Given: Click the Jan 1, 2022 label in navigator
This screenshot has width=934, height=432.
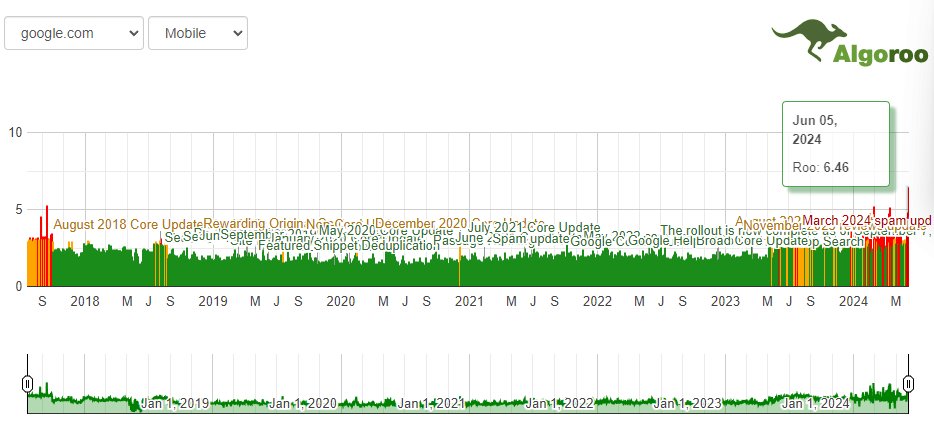Looking at the screenshot, I should tap(560, 404).
